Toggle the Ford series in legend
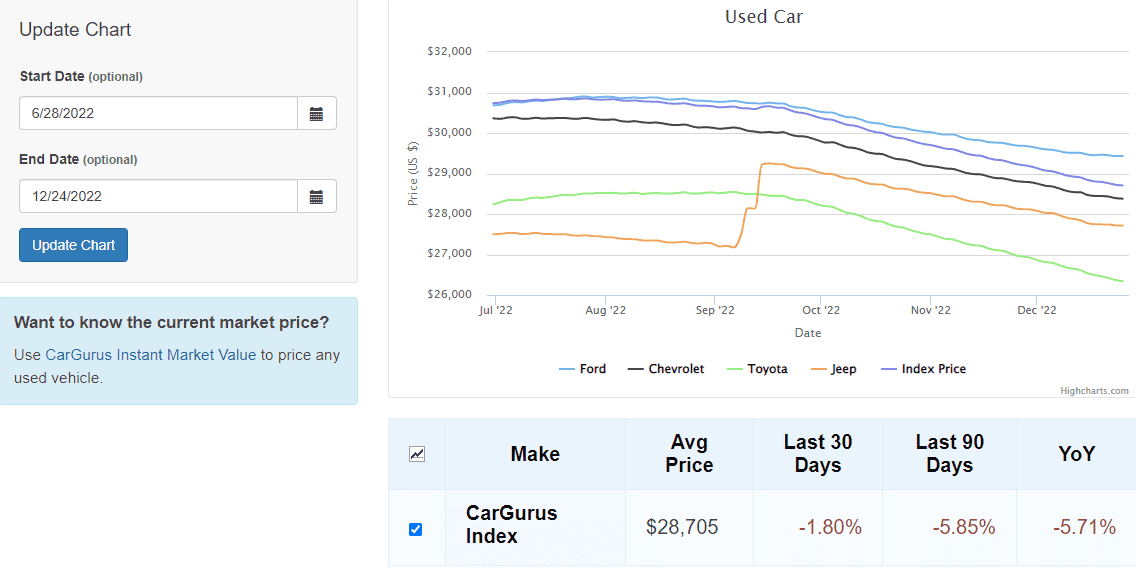The height and width of the screenshot is (568, 1136). [x=582, y=369]
